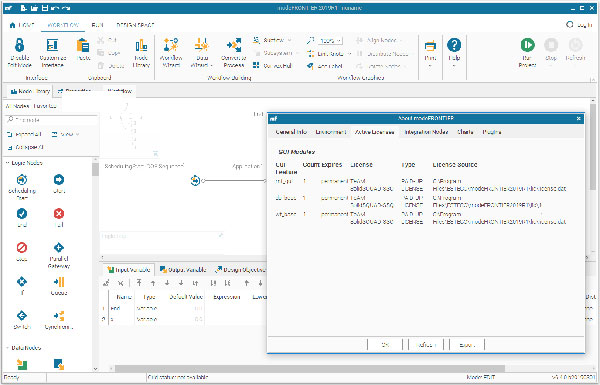600x385 pixels.
Task: Click the Add Label ribbon item
Action: click(325, 66)
